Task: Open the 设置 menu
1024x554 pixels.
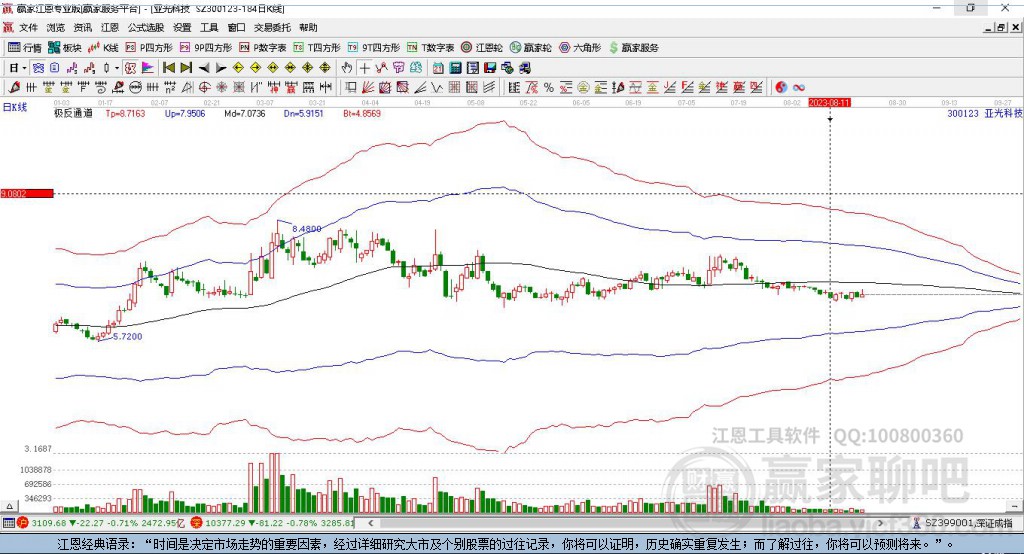Action: coord(182,27)
